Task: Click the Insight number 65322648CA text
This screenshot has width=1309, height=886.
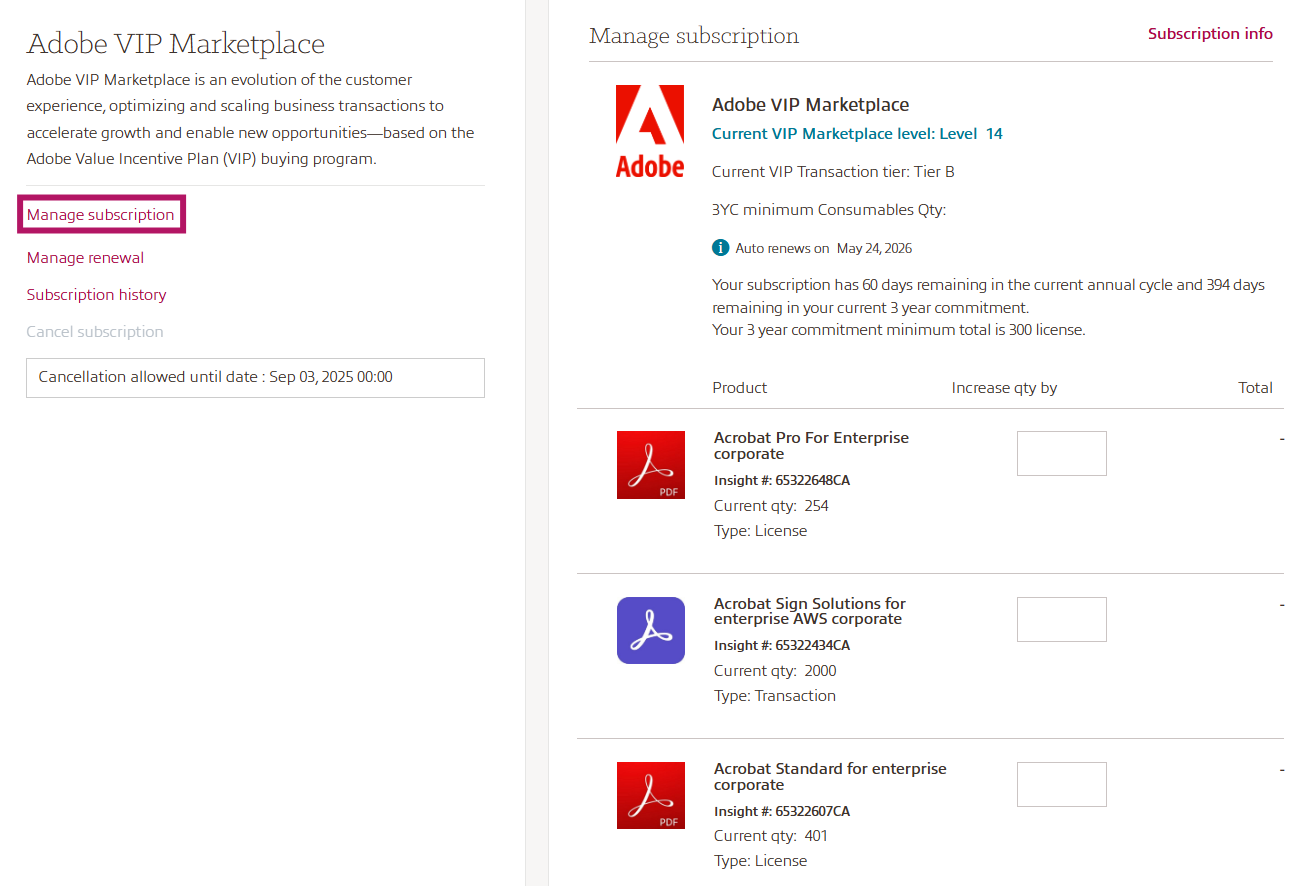Action: (x=781, y=480)
